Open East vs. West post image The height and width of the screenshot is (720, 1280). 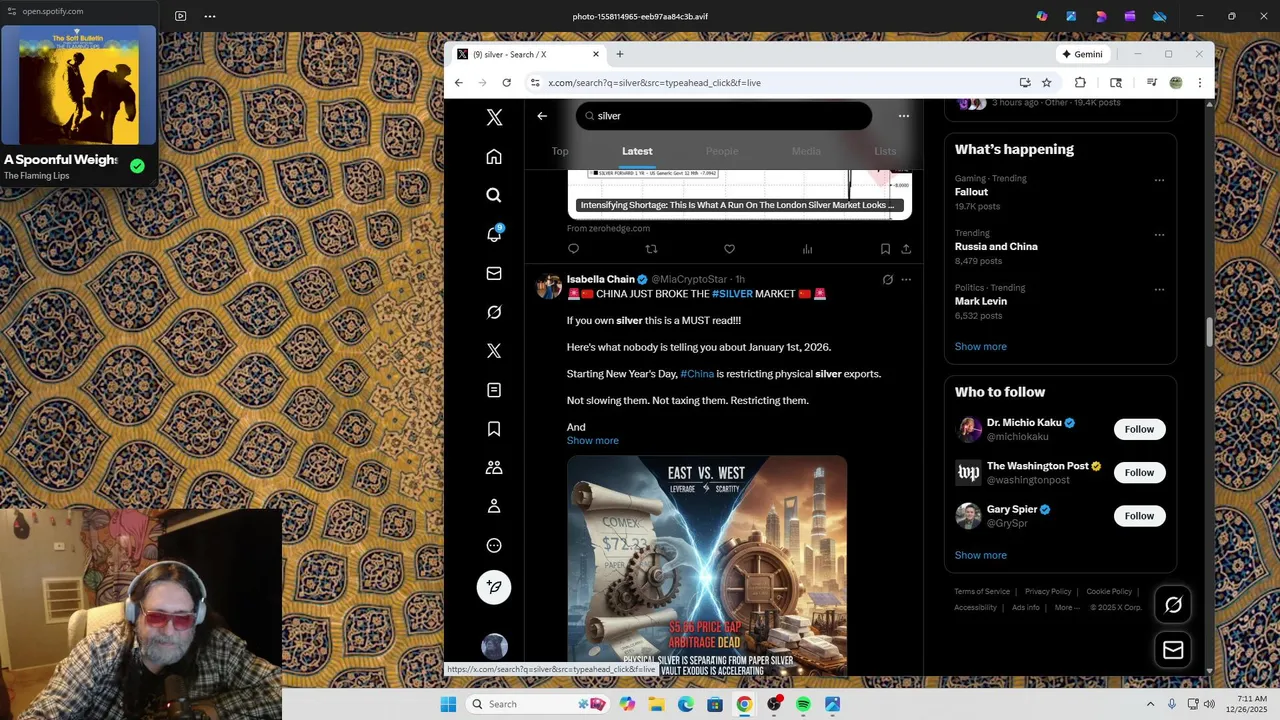(x=707, y=565)
